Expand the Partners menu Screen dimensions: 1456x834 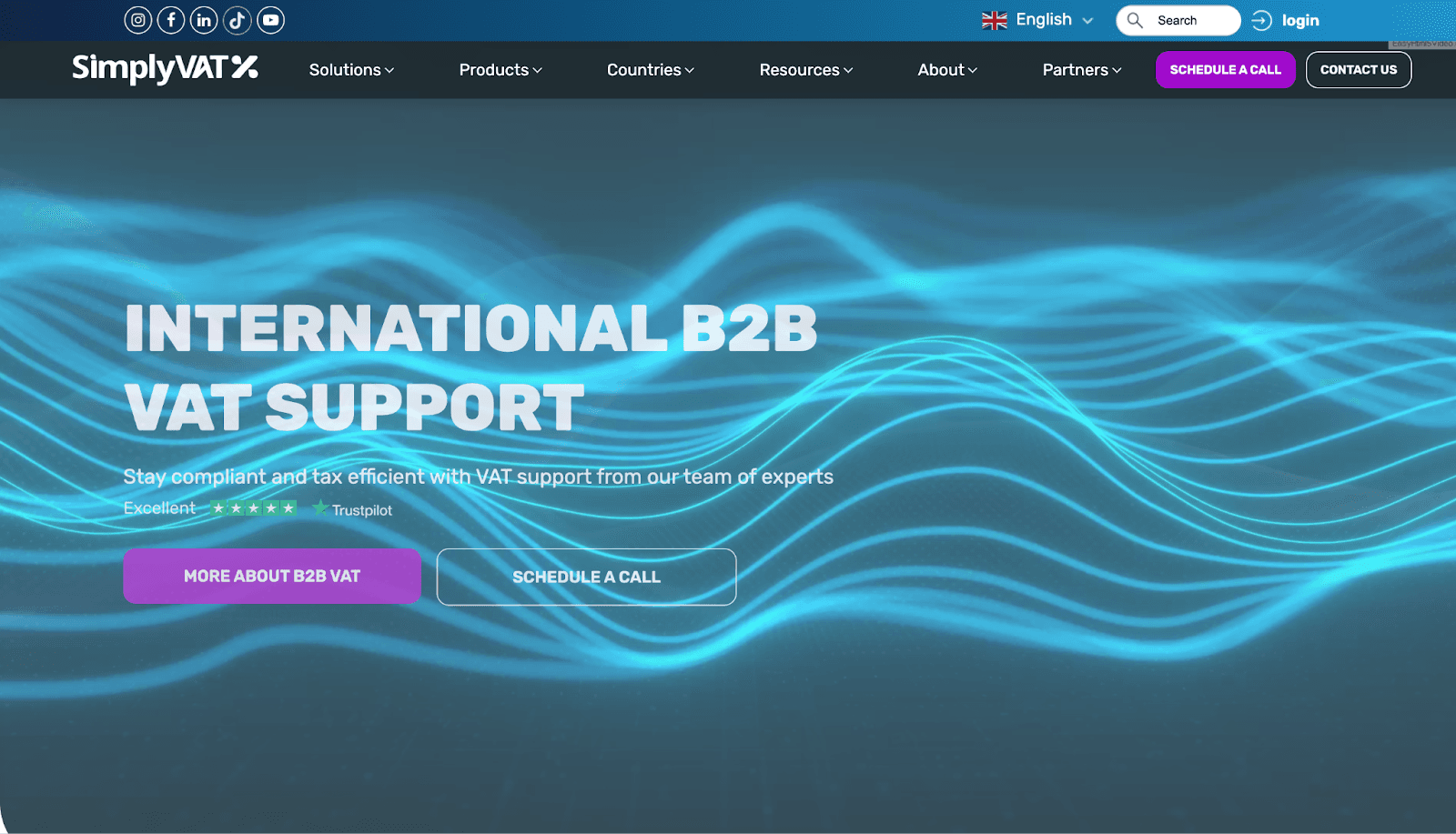coord(1082,70)
